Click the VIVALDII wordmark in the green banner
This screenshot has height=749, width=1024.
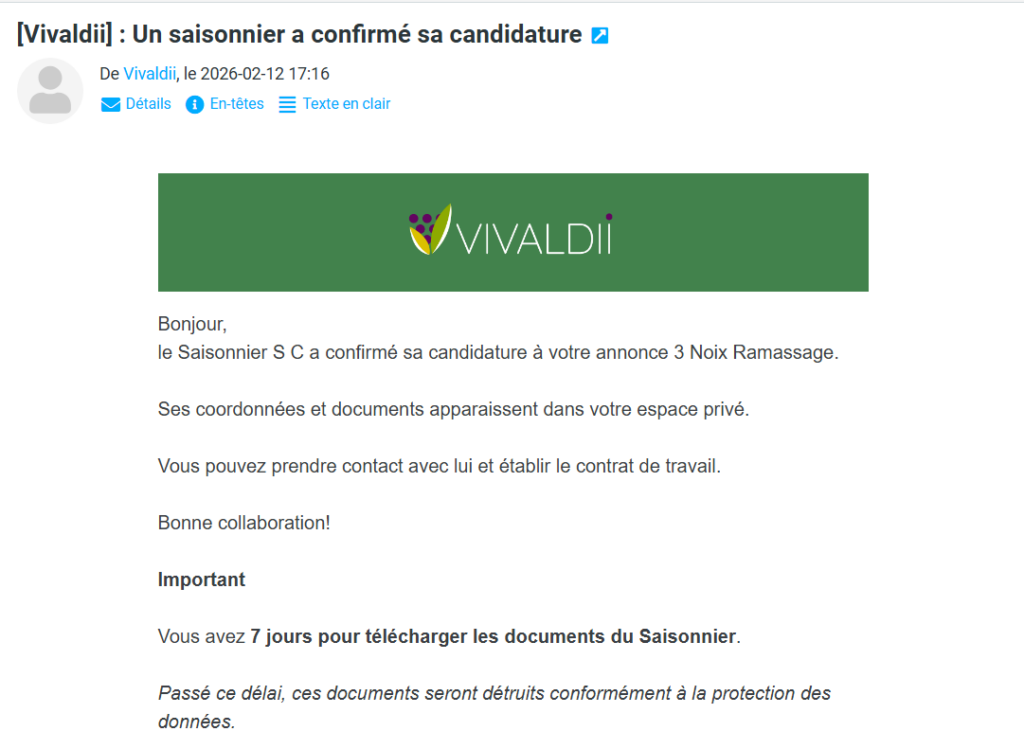pos(533,237)
